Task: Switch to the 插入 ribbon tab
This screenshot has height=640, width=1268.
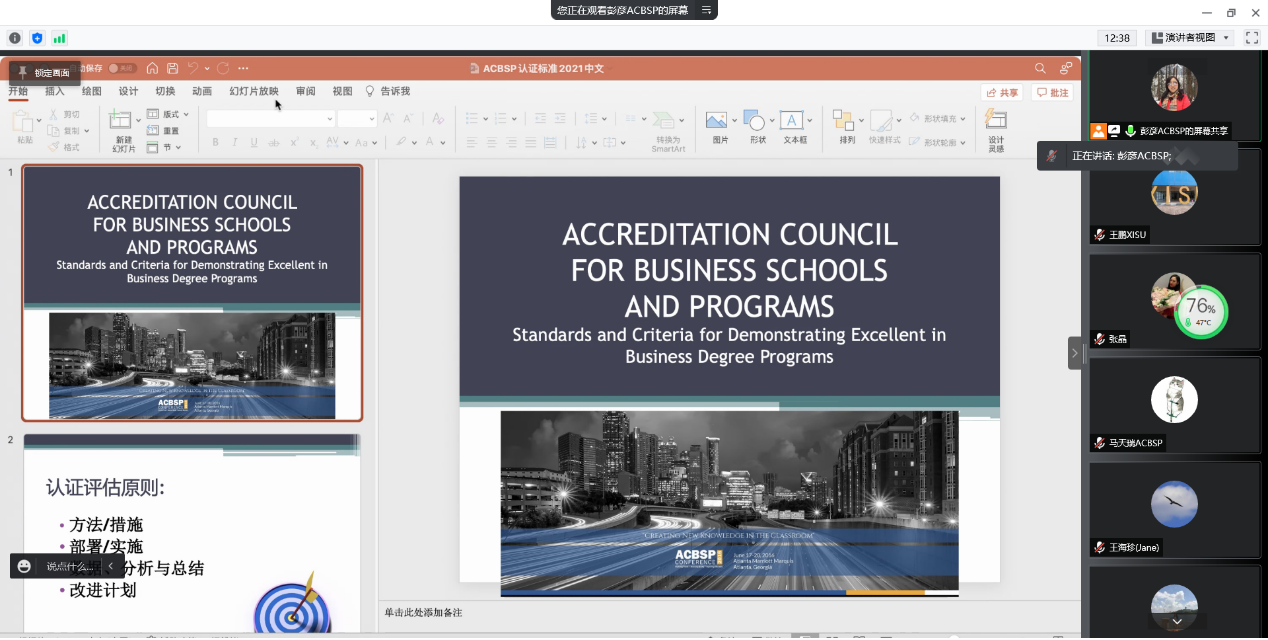Action: pos(55,91)
